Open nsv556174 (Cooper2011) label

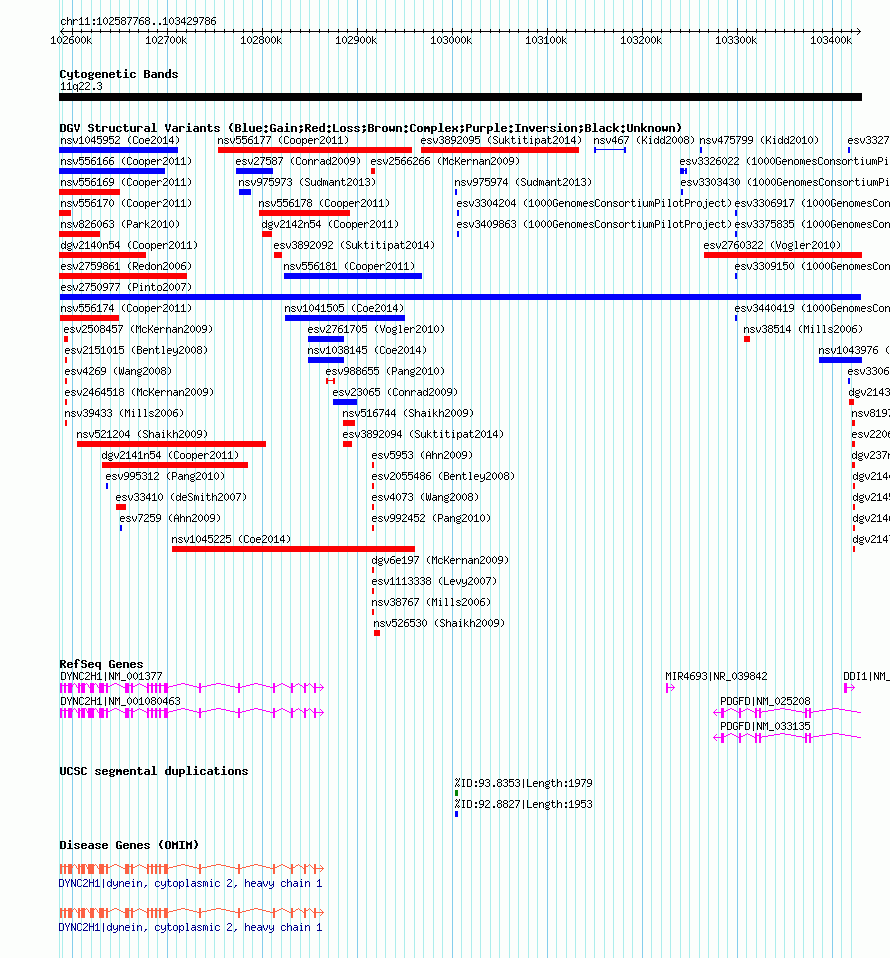click(x=126, y=308)
